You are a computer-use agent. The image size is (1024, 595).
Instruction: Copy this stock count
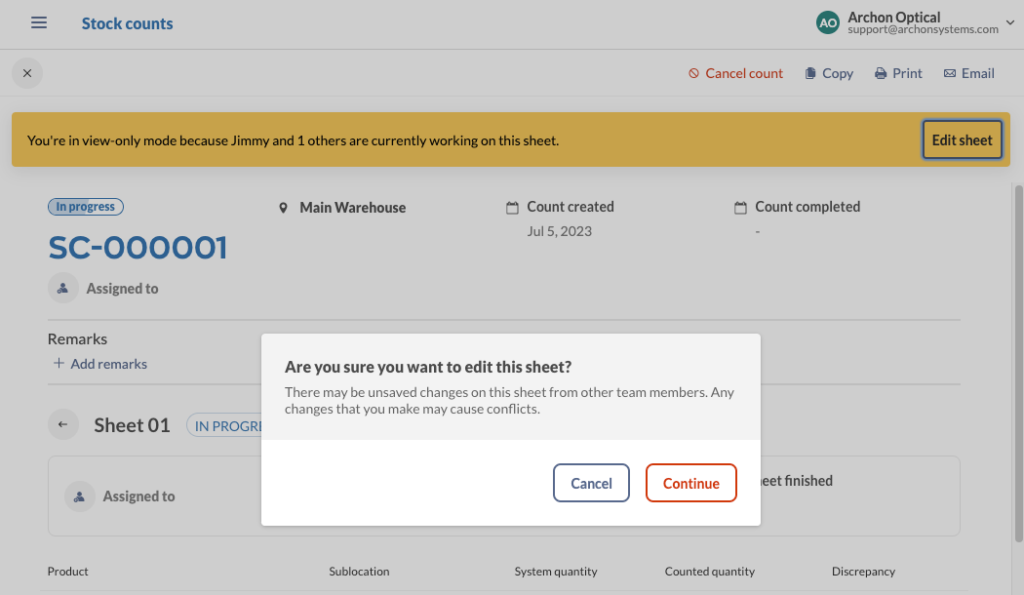tap(828, 72)
